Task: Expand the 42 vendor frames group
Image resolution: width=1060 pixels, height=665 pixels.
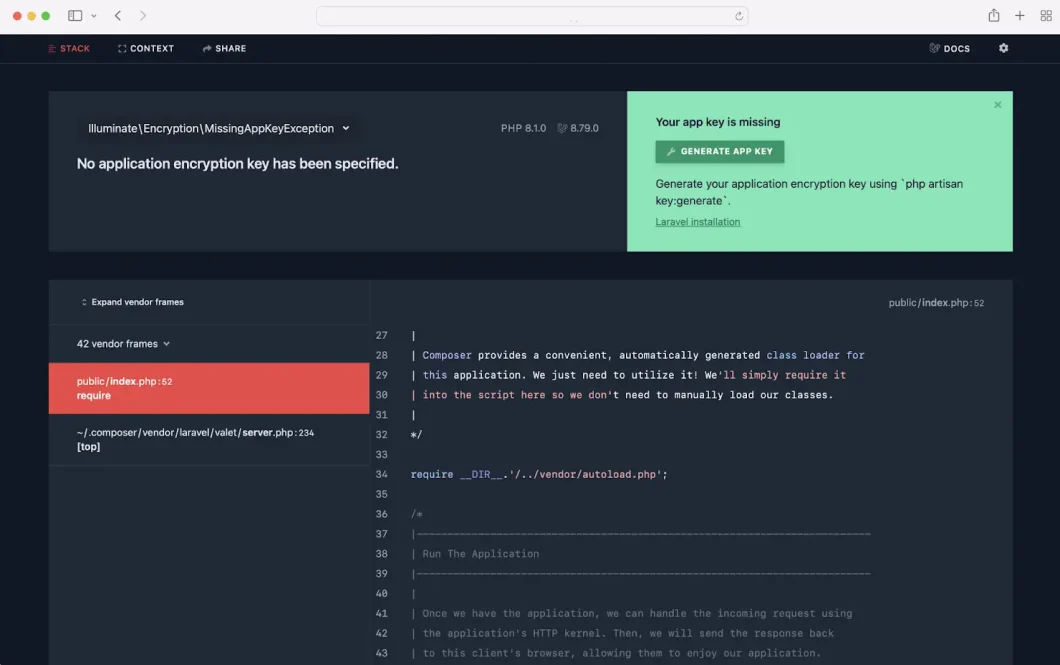Action: pos(123,344)
